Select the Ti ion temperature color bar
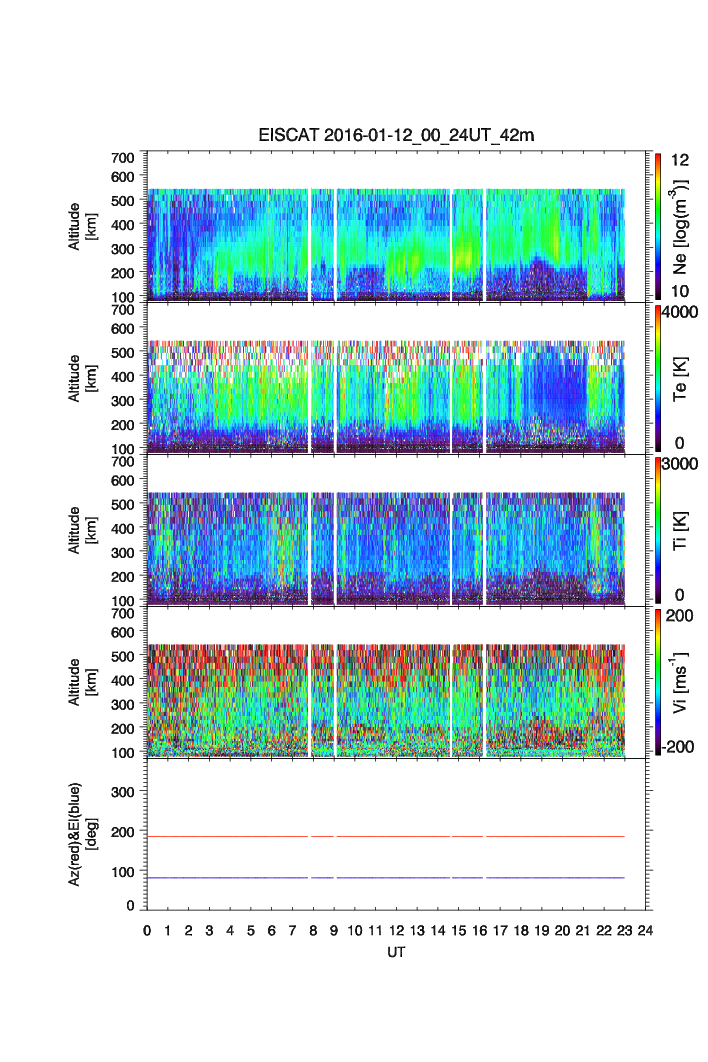The height and width of the screenshot is (1062, 708). tap(658, 530)
